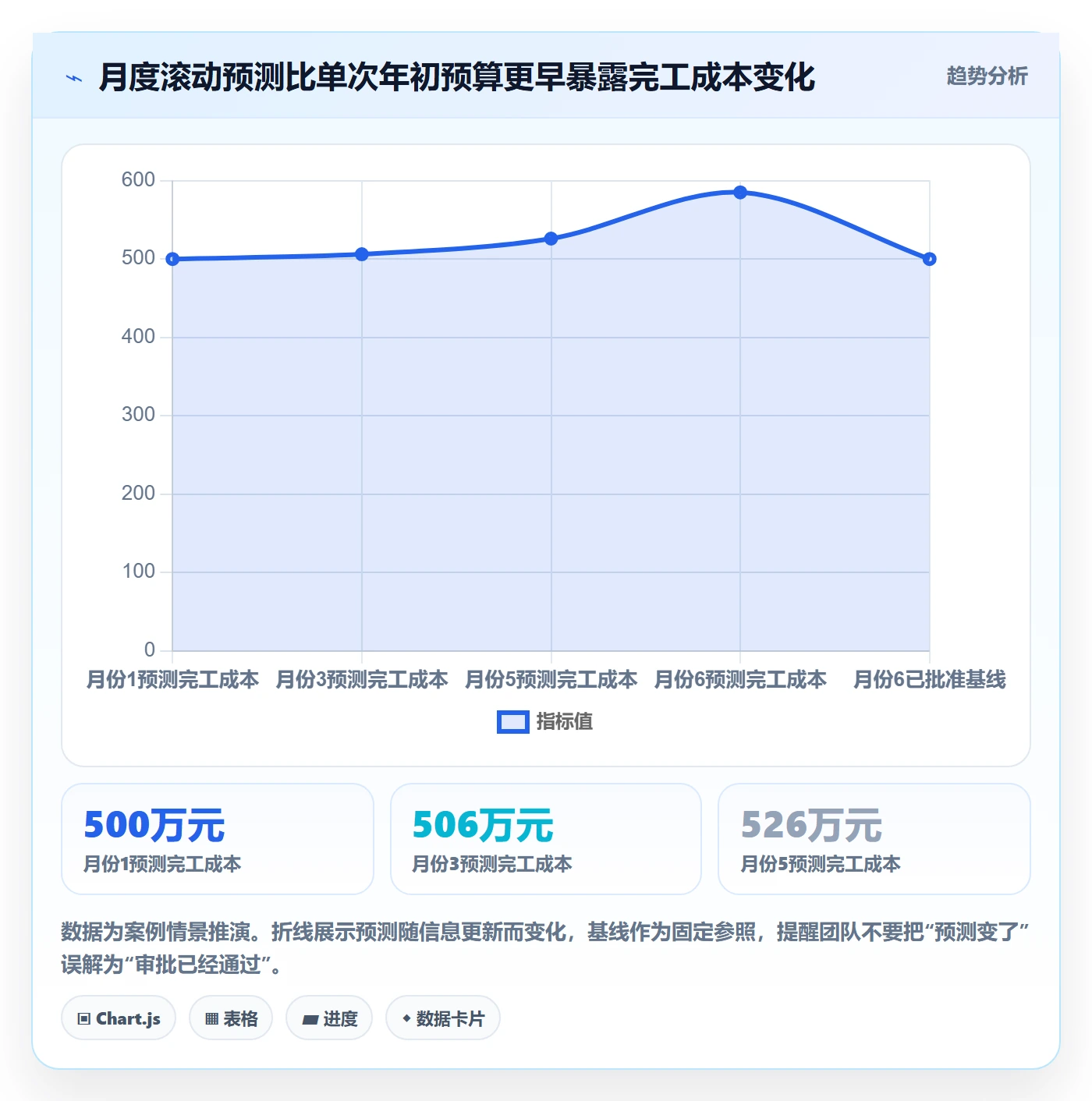Click the grid icon in 表格 tag
Screen dimensions: 1092x1101
[212, 1018]
